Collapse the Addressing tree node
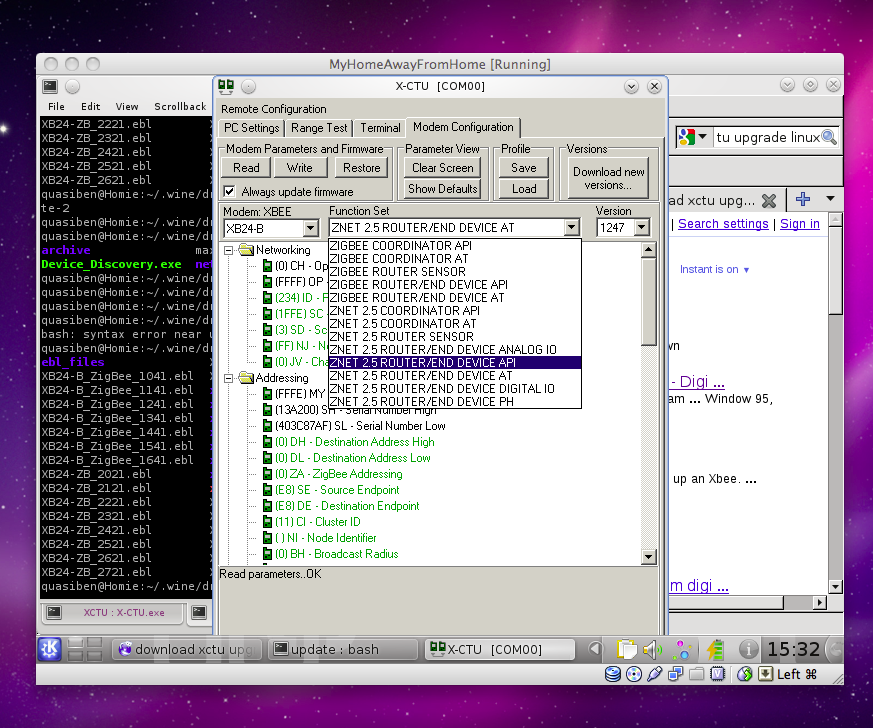 point(229,378)
